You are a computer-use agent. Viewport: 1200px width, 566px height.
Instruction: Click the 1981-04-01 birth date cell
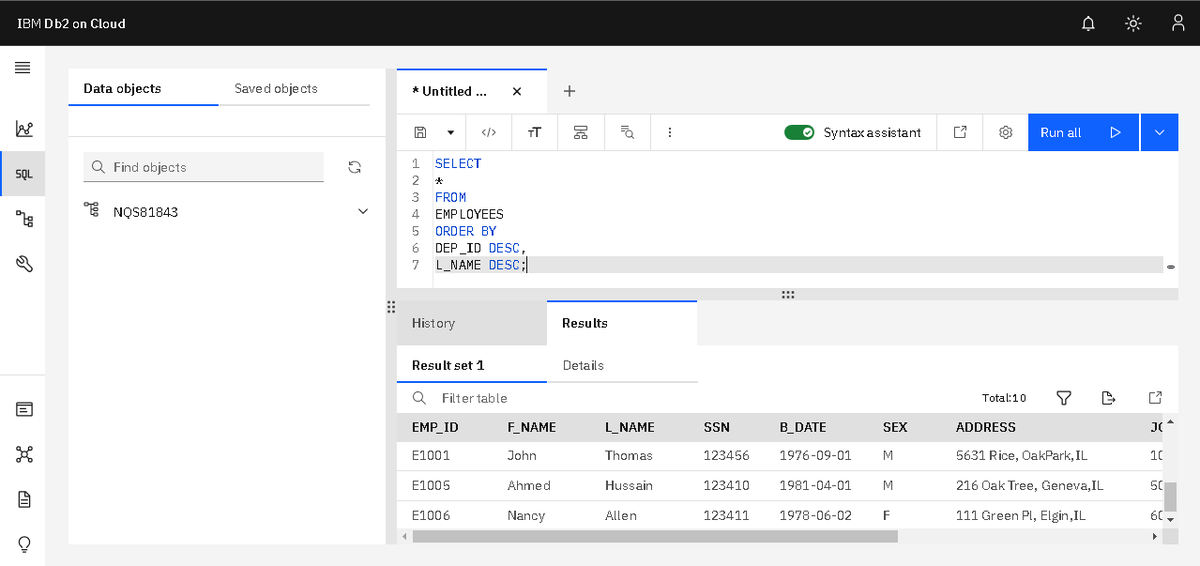[815, 485]
